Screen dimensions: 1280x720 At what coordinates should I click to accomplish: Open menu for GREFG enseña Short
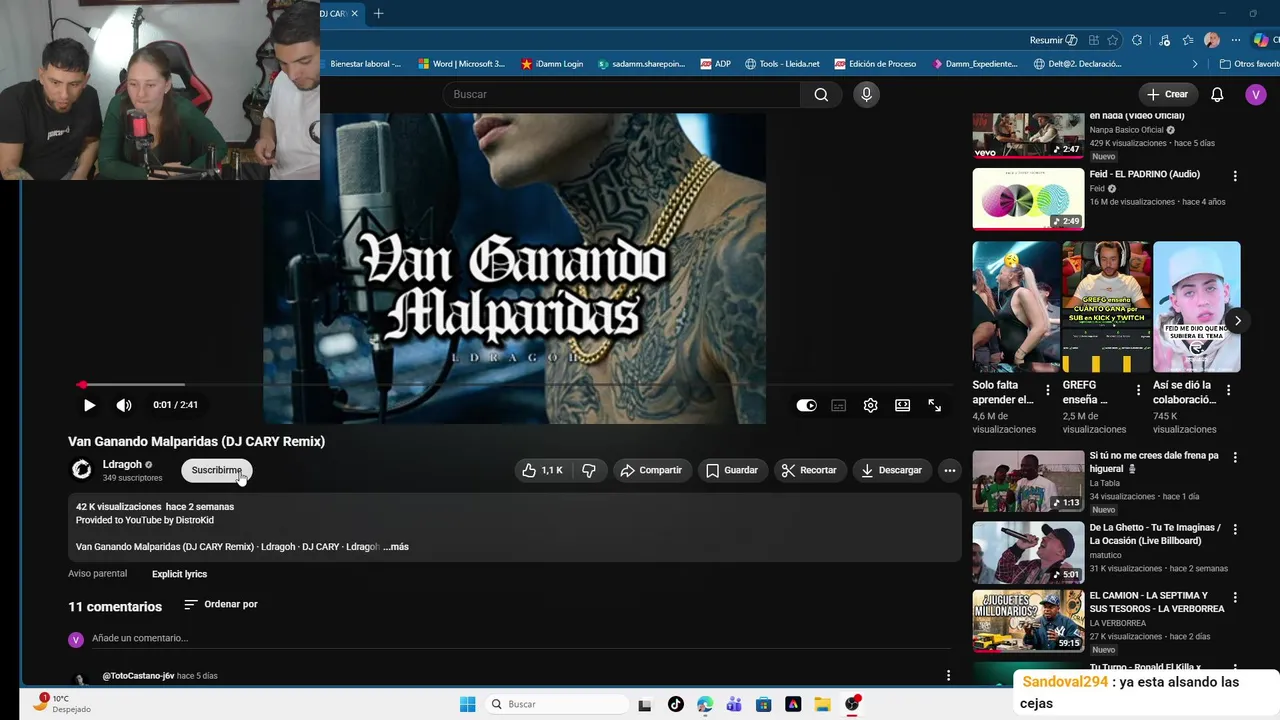pyautogui.click(x=1138, y=390)
